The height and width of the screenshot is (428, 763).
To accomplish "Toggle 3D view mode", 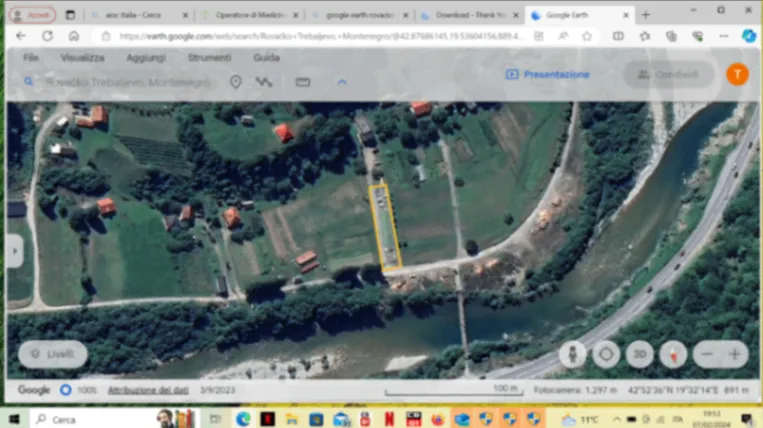I will 639,355.
